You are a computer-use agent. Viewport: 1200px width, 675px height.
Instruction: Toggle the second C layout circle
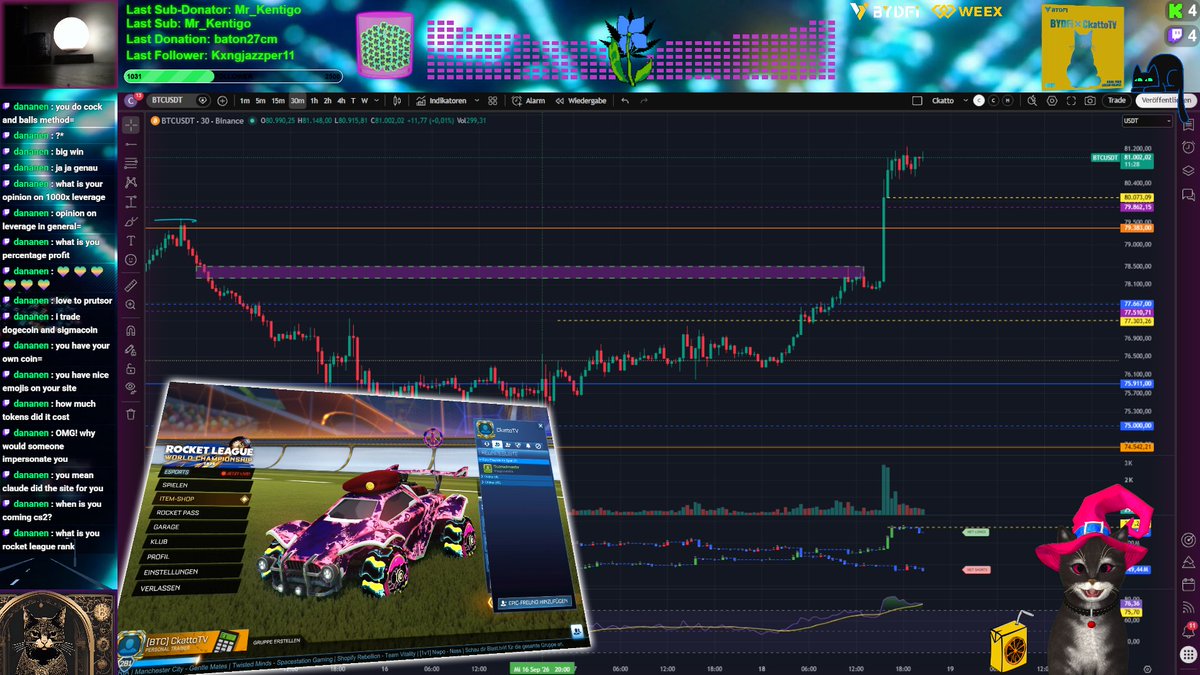(993, 101)
